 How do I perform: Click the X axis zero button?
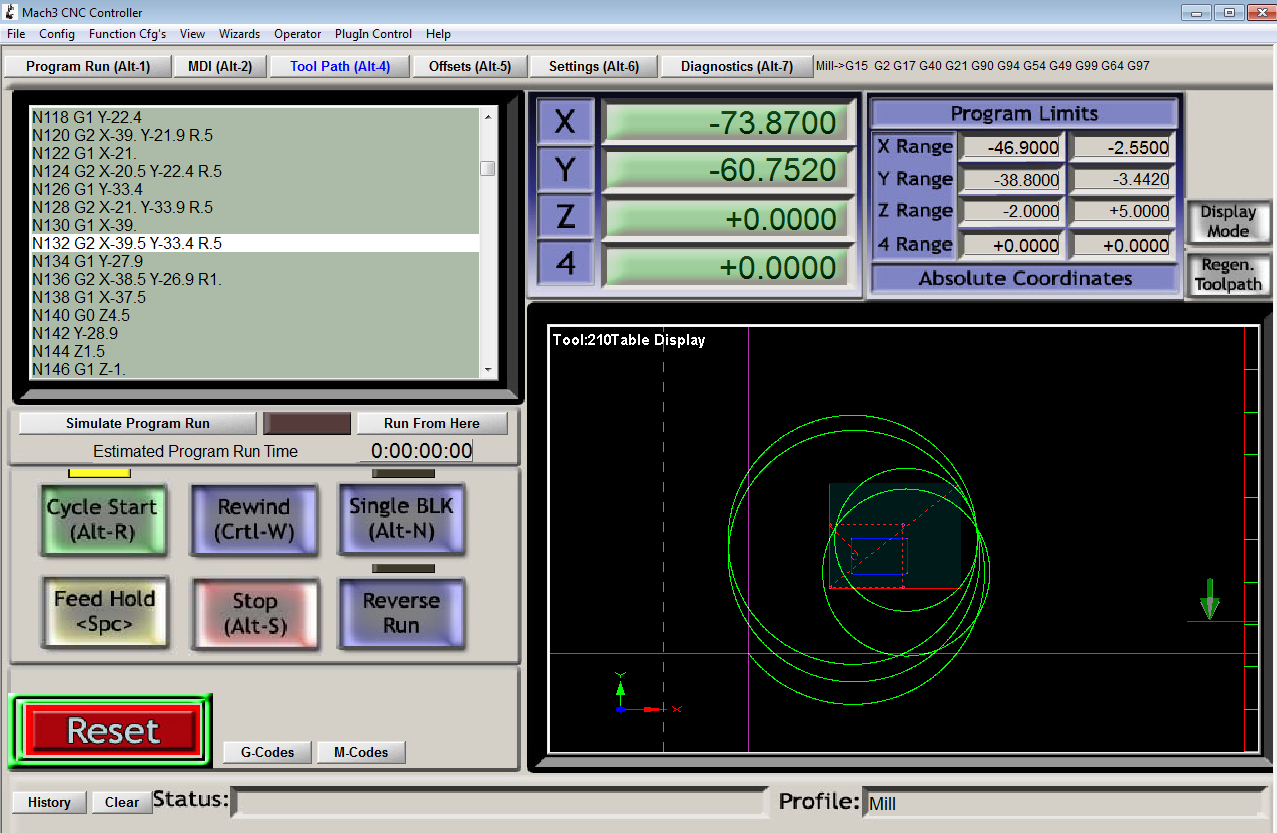click(565, 122)
